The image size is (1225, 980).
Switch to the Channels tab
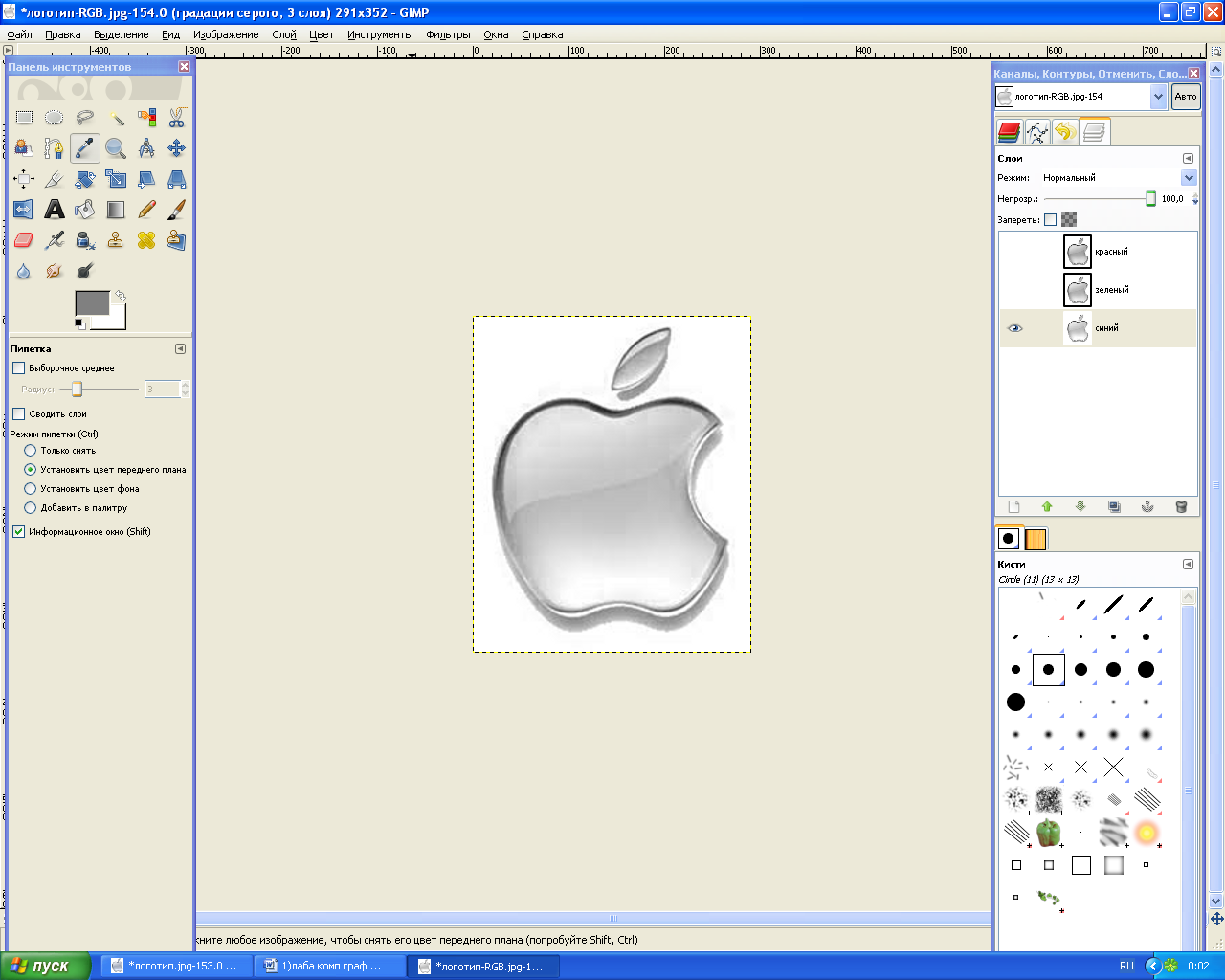pyautogui.click(x=1009, y=132)
